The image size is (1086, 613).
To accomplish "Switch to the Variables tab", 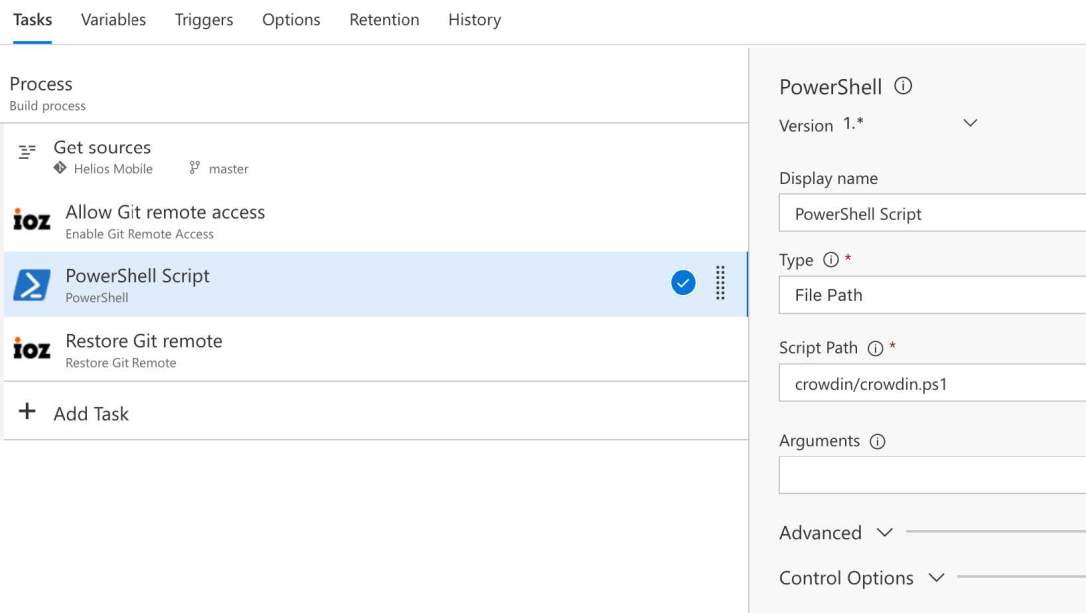I will pyautogui.click(x=114, y=19).
